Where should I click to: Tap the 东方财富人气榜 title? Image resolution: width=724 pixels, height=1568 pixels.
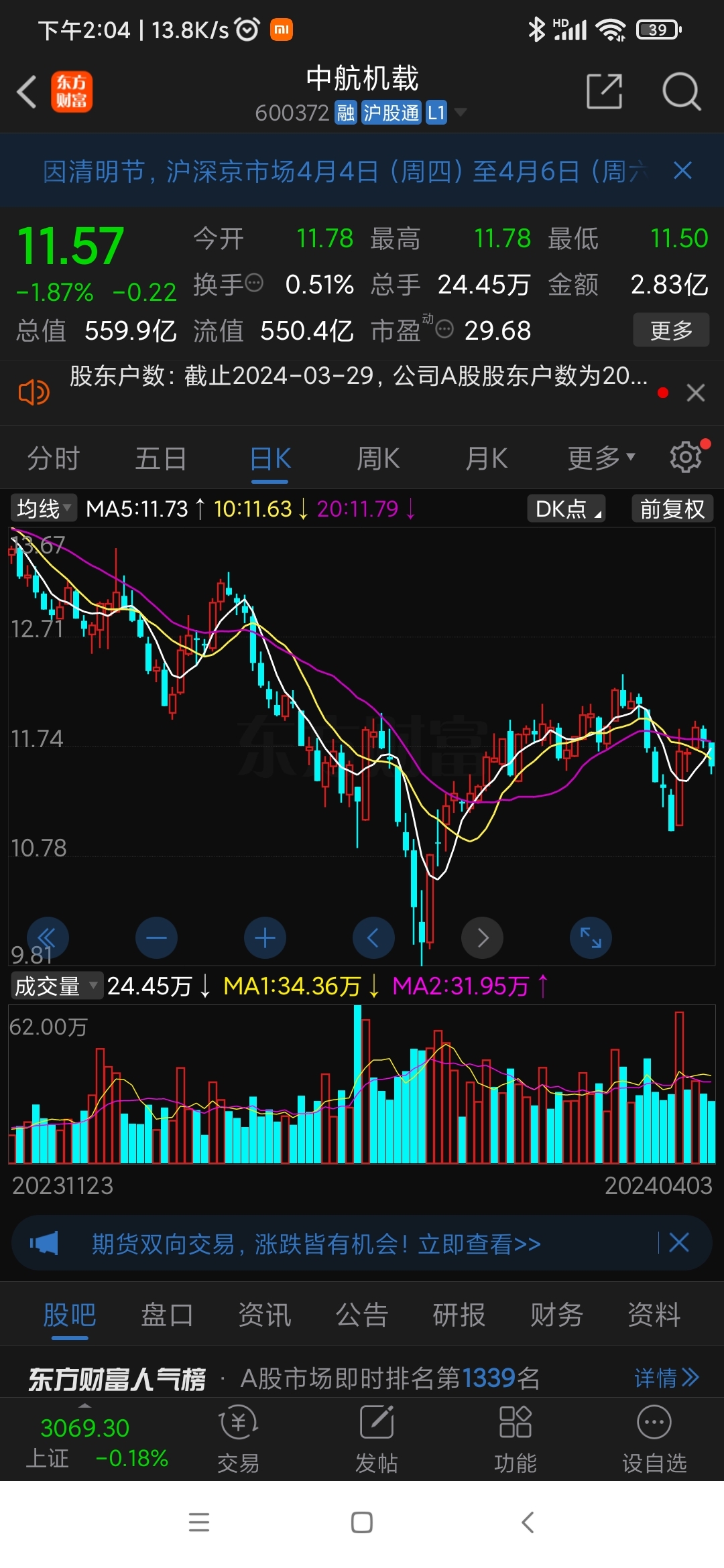[117, 1379]
